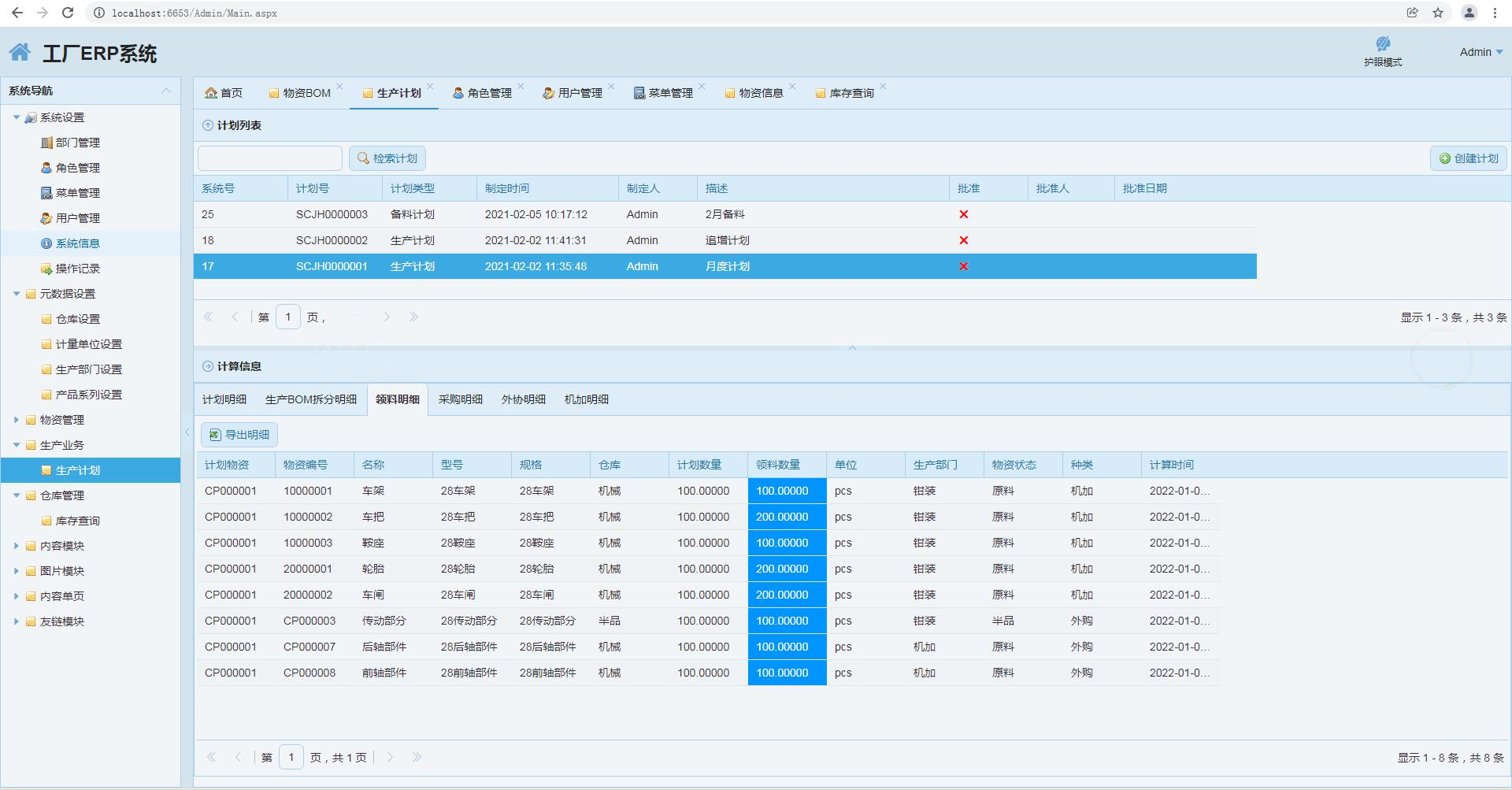Switch to the 用户管理 tab
Viewport: 1512px width, 790px height.
[573, 93]
